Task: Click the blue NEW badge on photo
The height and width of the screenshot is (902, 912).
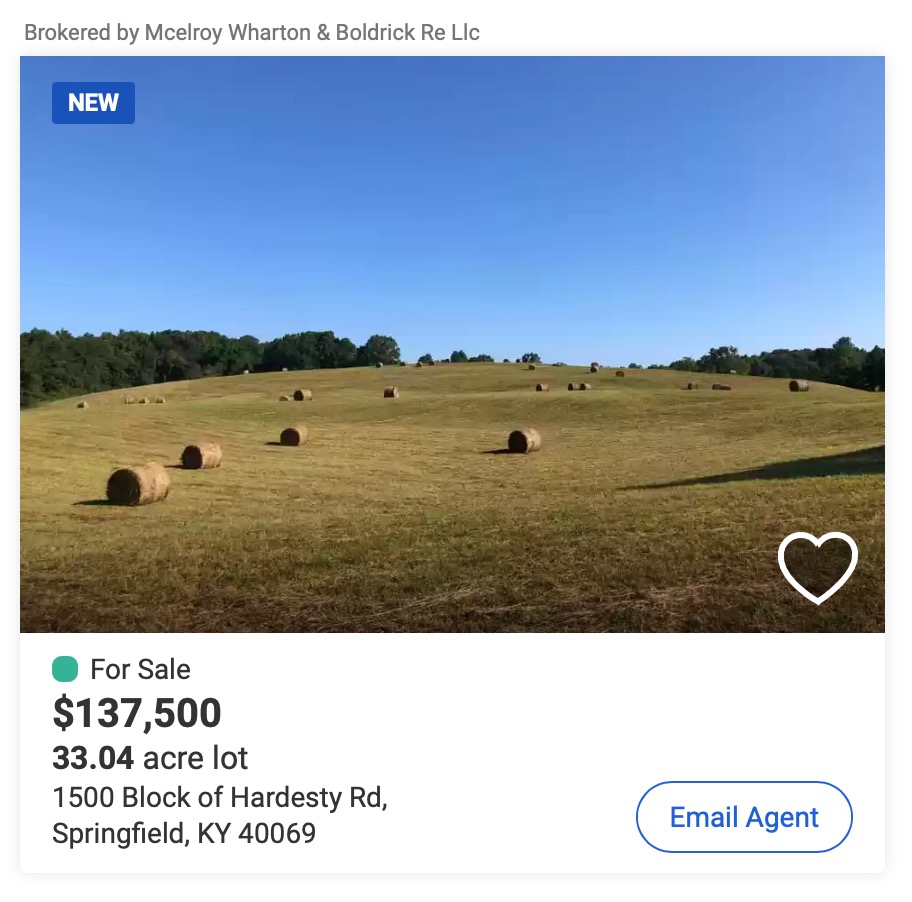Action: [93, 103]
